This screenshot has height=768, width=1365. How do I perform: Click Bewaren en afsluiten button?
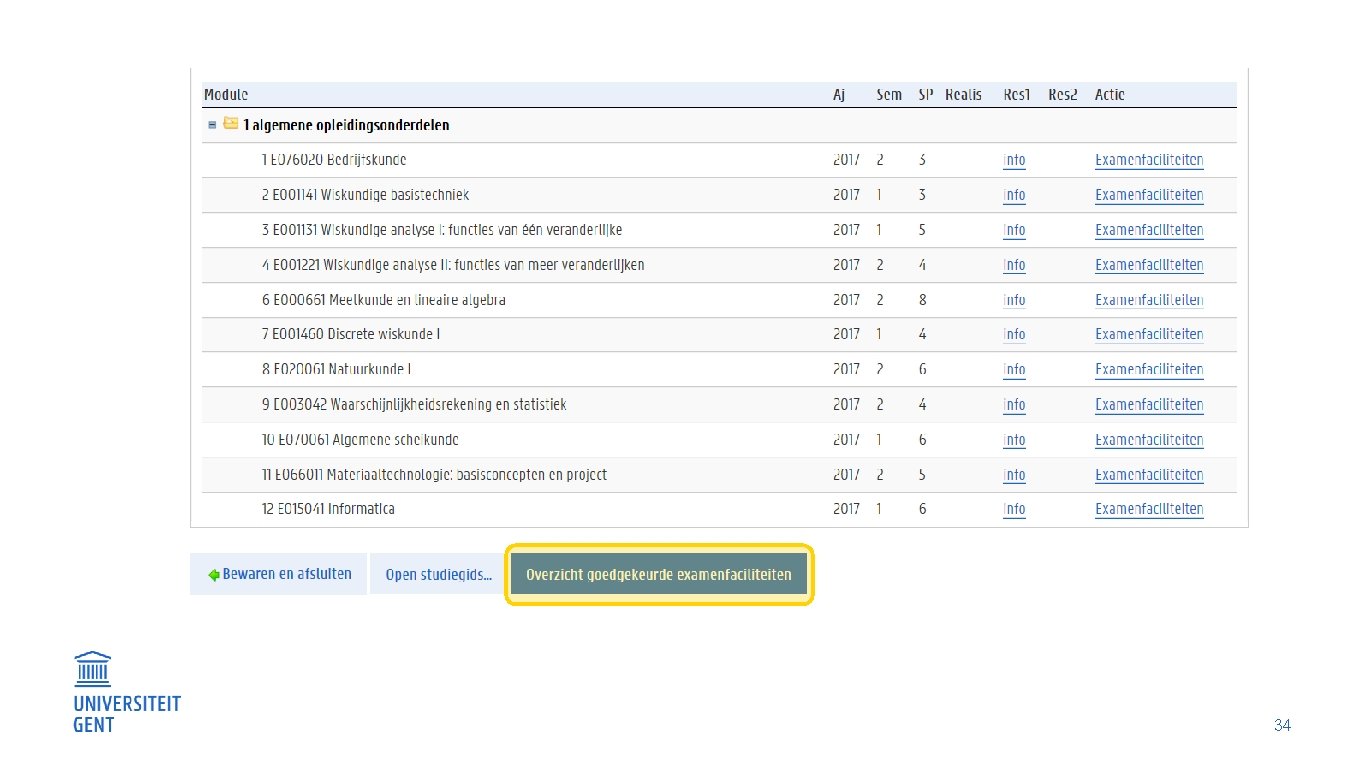[x=279, y=574]
